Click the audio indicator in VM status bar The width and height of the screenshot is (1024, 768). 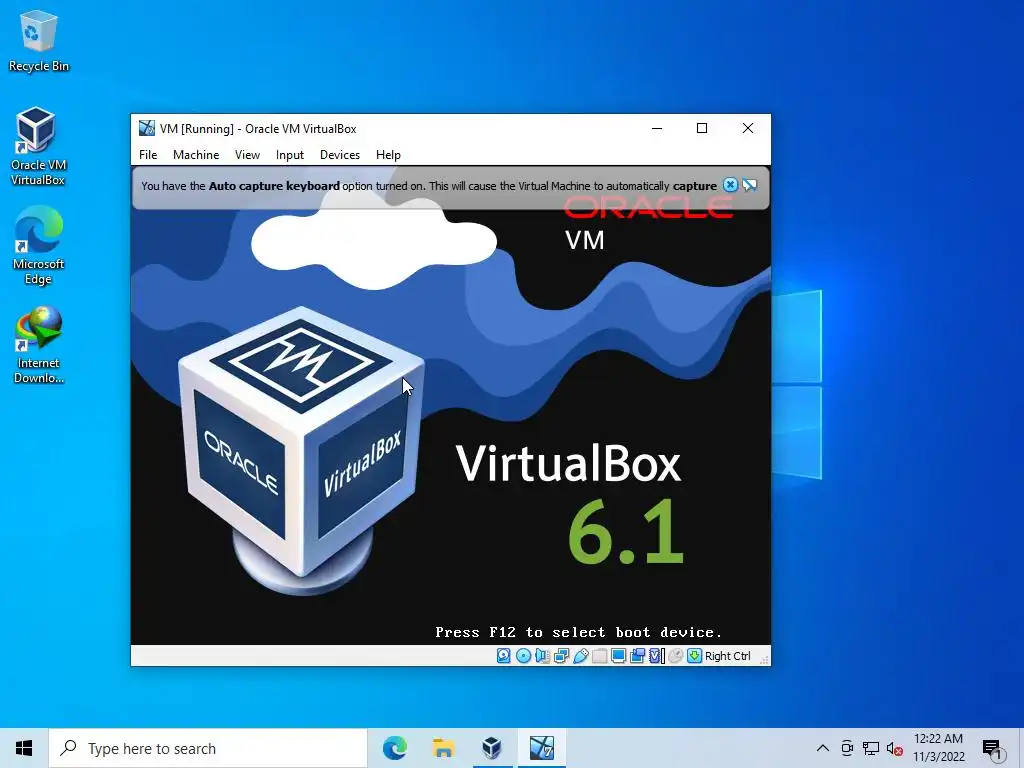(x=542, y=656)
